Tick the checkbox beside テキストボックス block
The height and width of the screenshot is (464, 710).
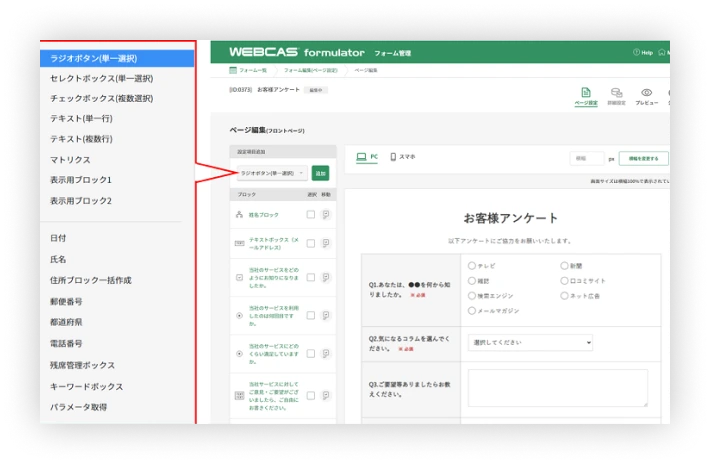point(311,244)
